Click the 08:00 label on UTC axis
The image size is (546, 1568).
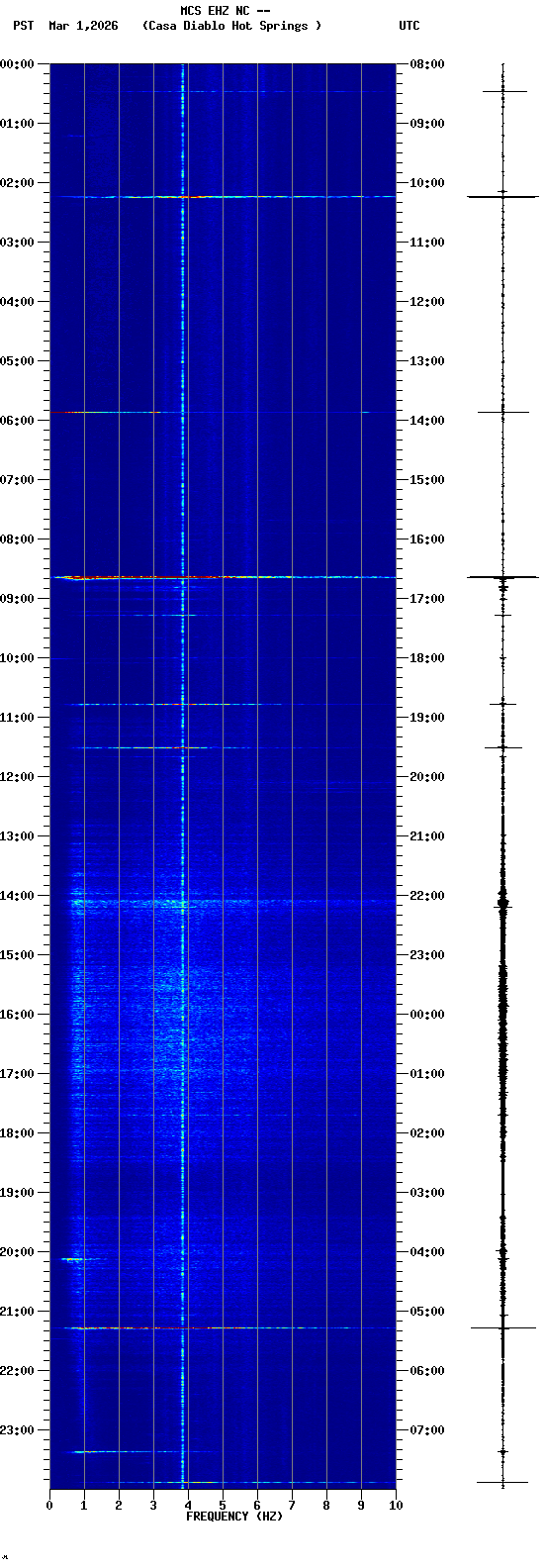(427, 64)
